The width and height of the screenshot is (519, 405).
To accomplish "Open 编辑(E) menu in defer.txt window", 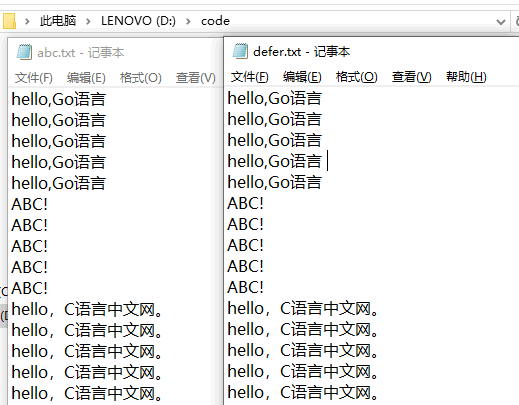I will (302, 77).
